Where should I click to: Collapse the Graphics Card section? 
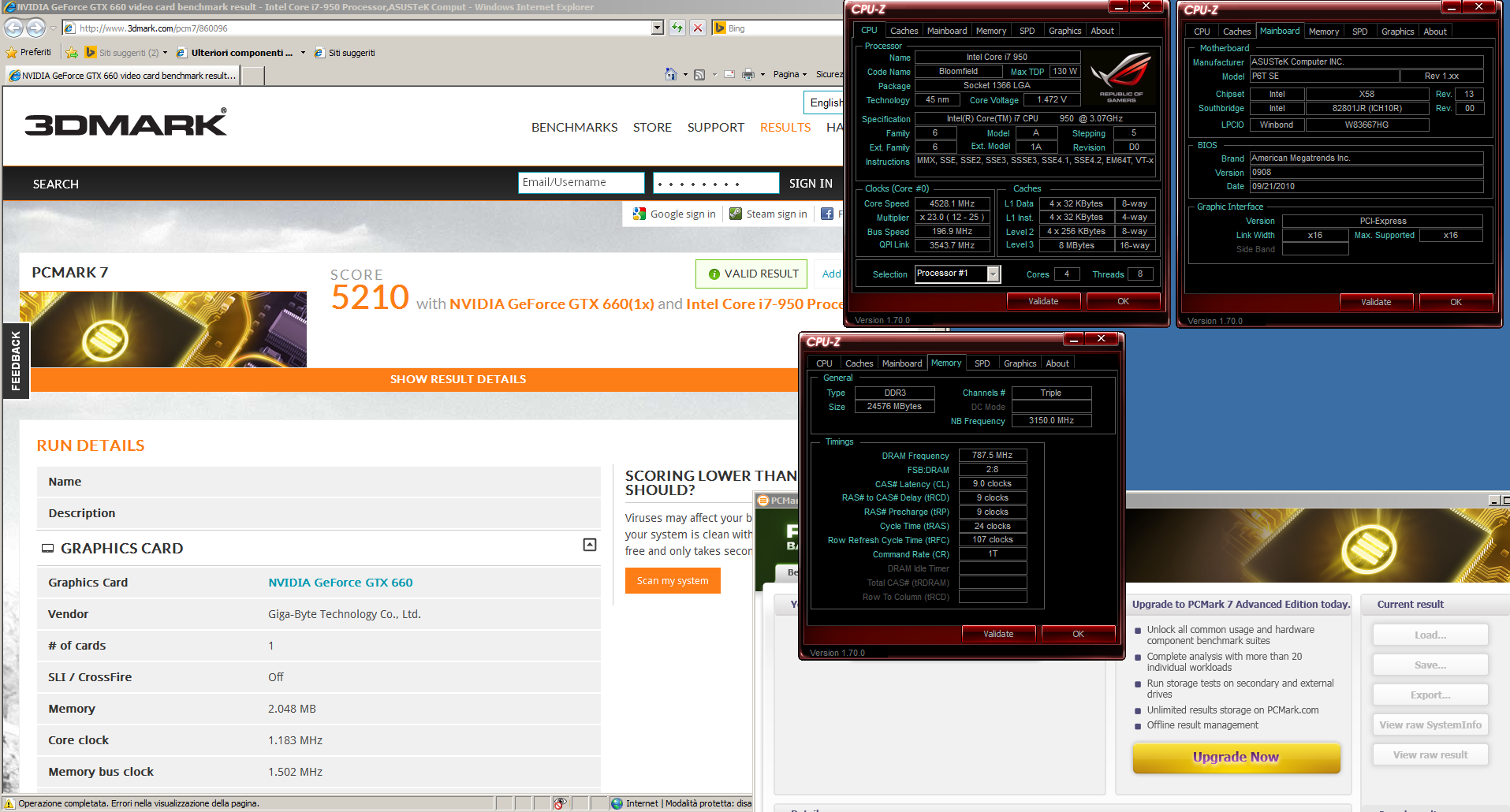tap(590, 545)
